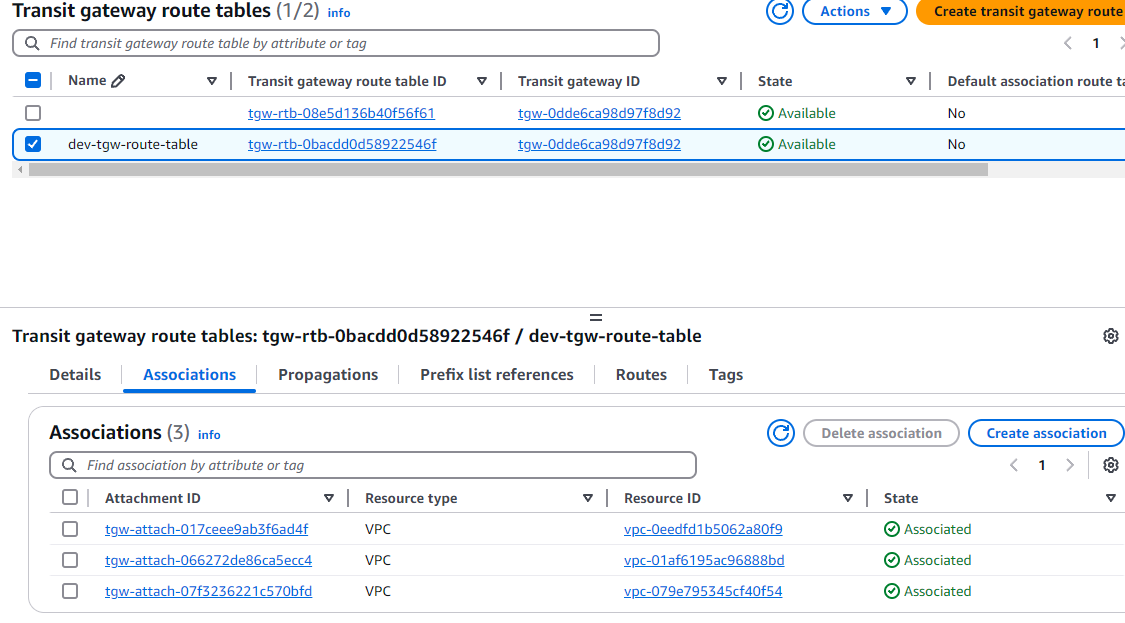Open the Actions dropdown menu
The height and width of the screenshot is (623, 1125).
point(855,11)
